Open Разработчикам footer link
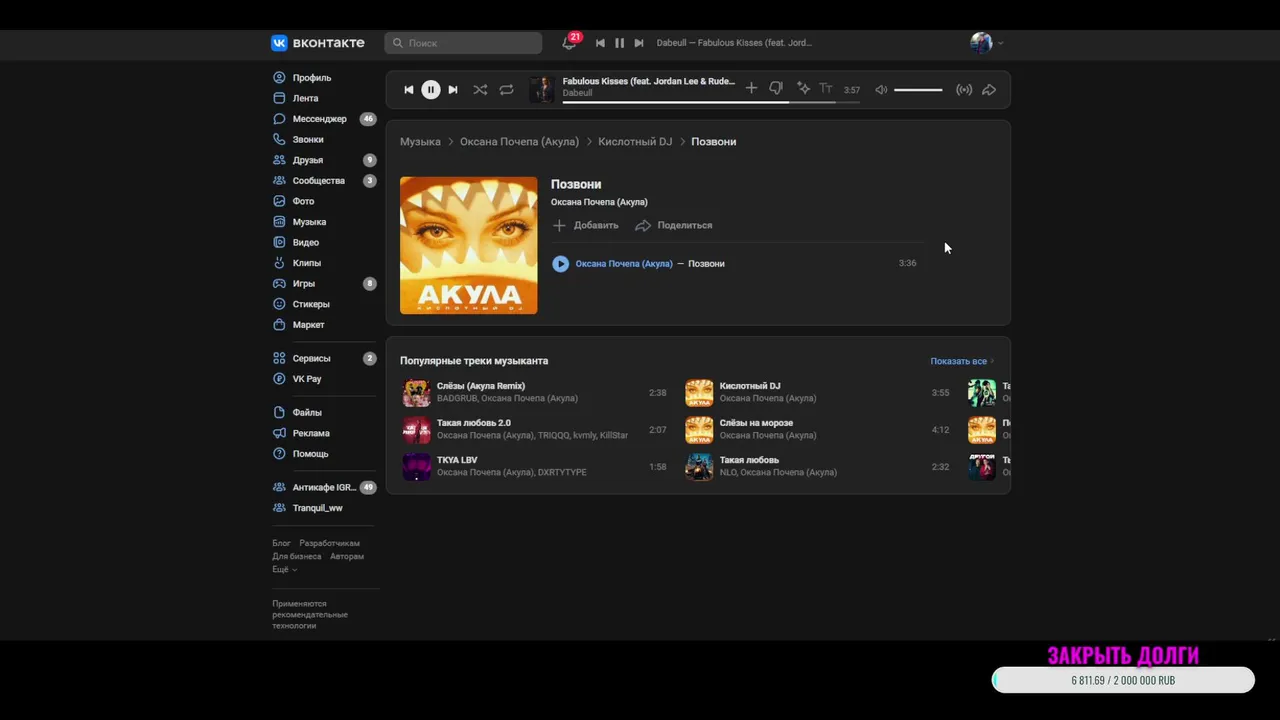The image size is (1280, 720). click(x=329, y=543)
